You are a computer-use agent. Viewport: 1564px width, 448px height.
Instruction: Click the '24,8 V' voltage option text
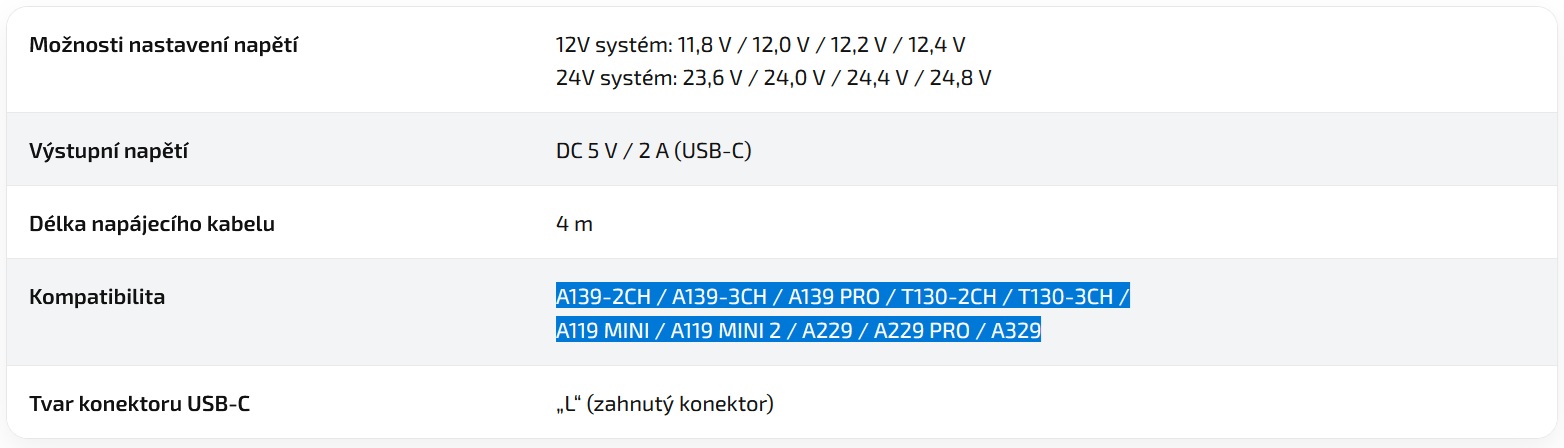click(x=962, y=77)
